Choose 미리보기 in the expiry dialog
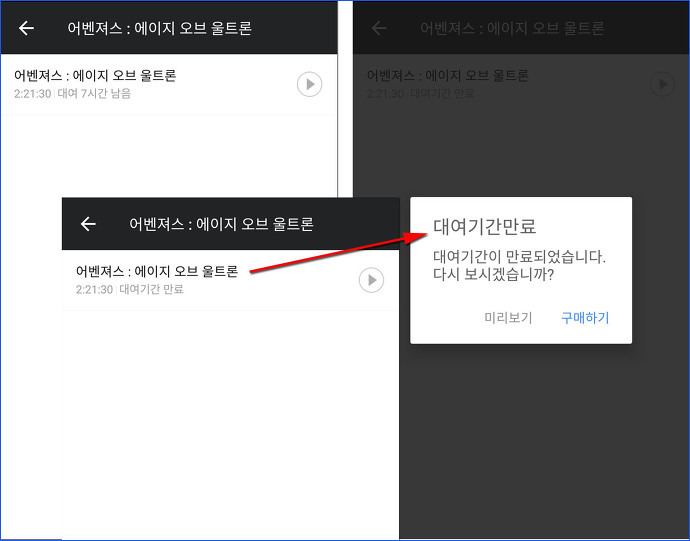 pyautogui.click(x=508, y=317)
